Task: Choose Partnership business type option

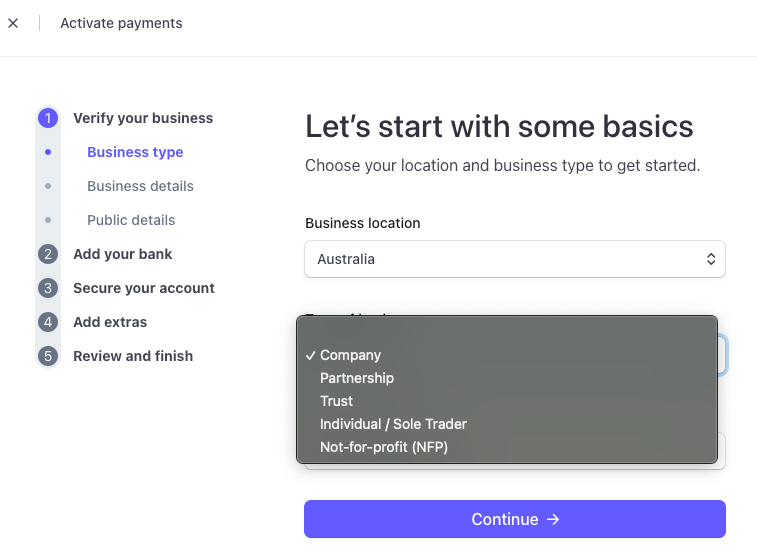Action: pos(356,378)
